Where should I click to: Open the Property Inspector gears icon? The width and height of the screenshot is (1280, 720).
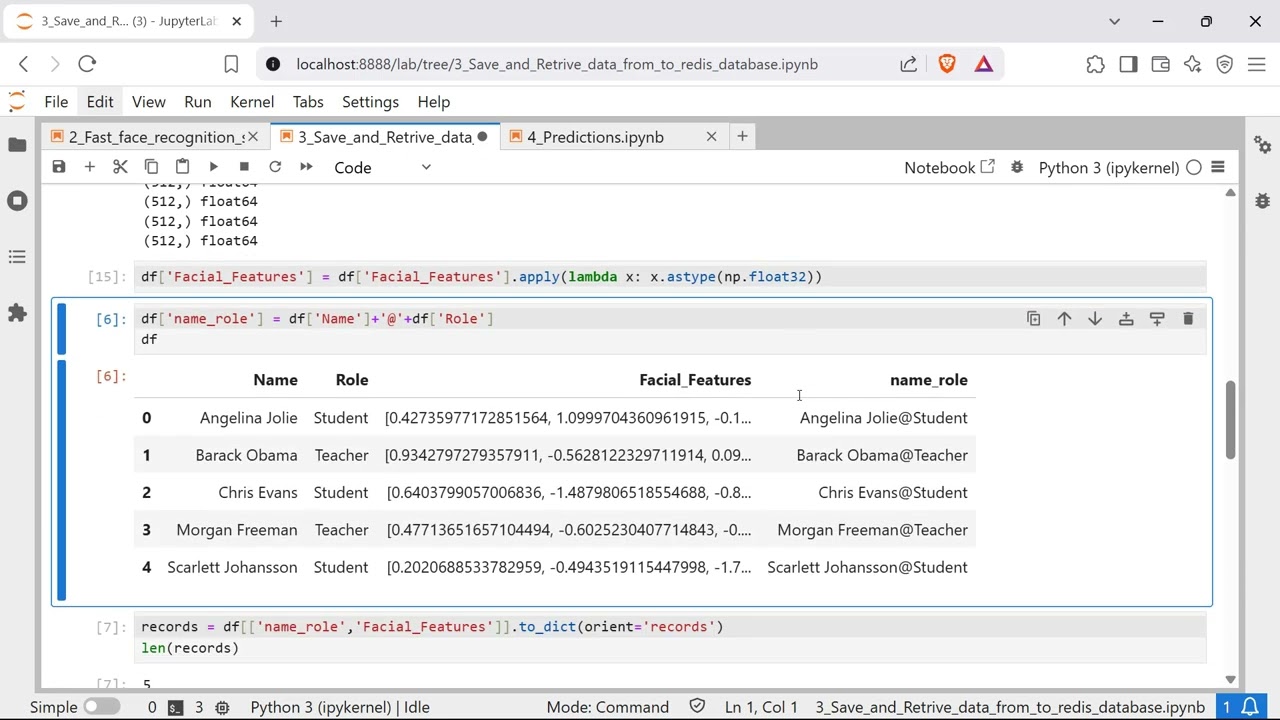1263,145
